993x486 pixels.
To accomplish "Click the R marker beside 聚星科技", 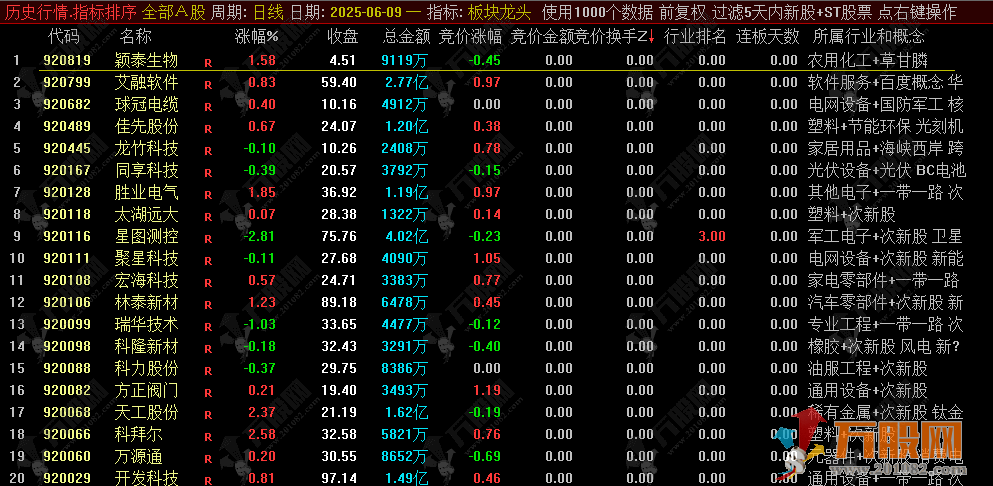I will click(208, 261).
